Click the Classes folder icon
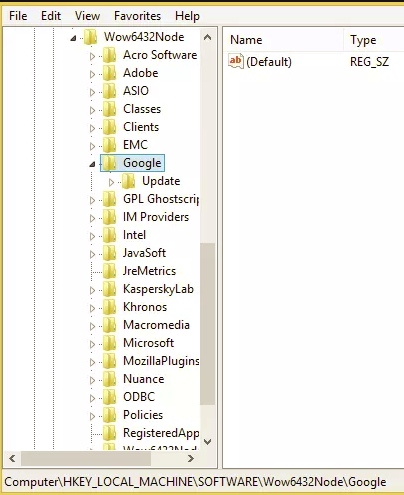This screenshot has width=404, height=495. [109, 109]
